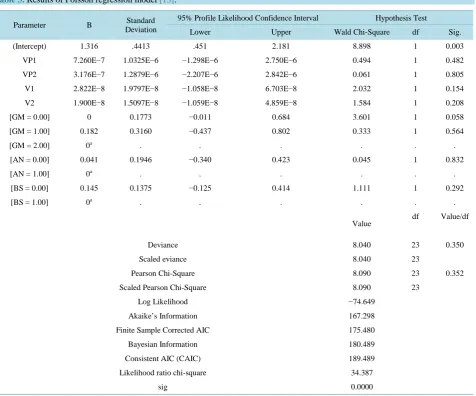This screenshot has width=476, height=396.
Task: Click the B value '0.145'
Action: [x=89, y=188]
